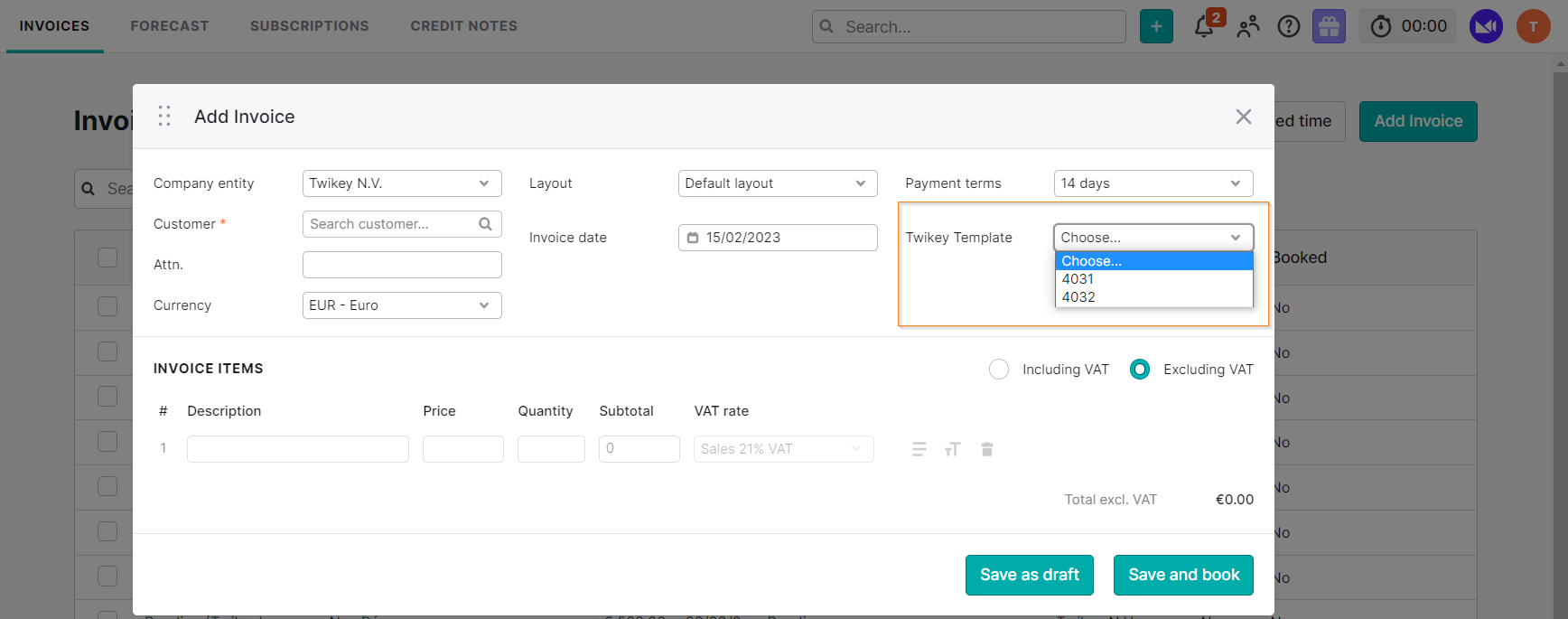The height and width of the screenshot is (619, 1568).
Task: Click Save and book button
Action: click(1183, 575)
